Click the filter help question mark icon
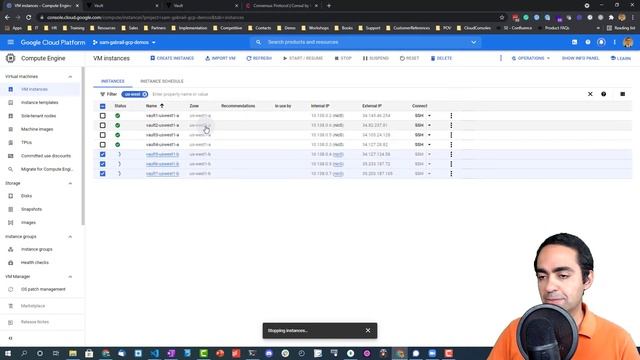640x360 pixels. tap(603, 94)
